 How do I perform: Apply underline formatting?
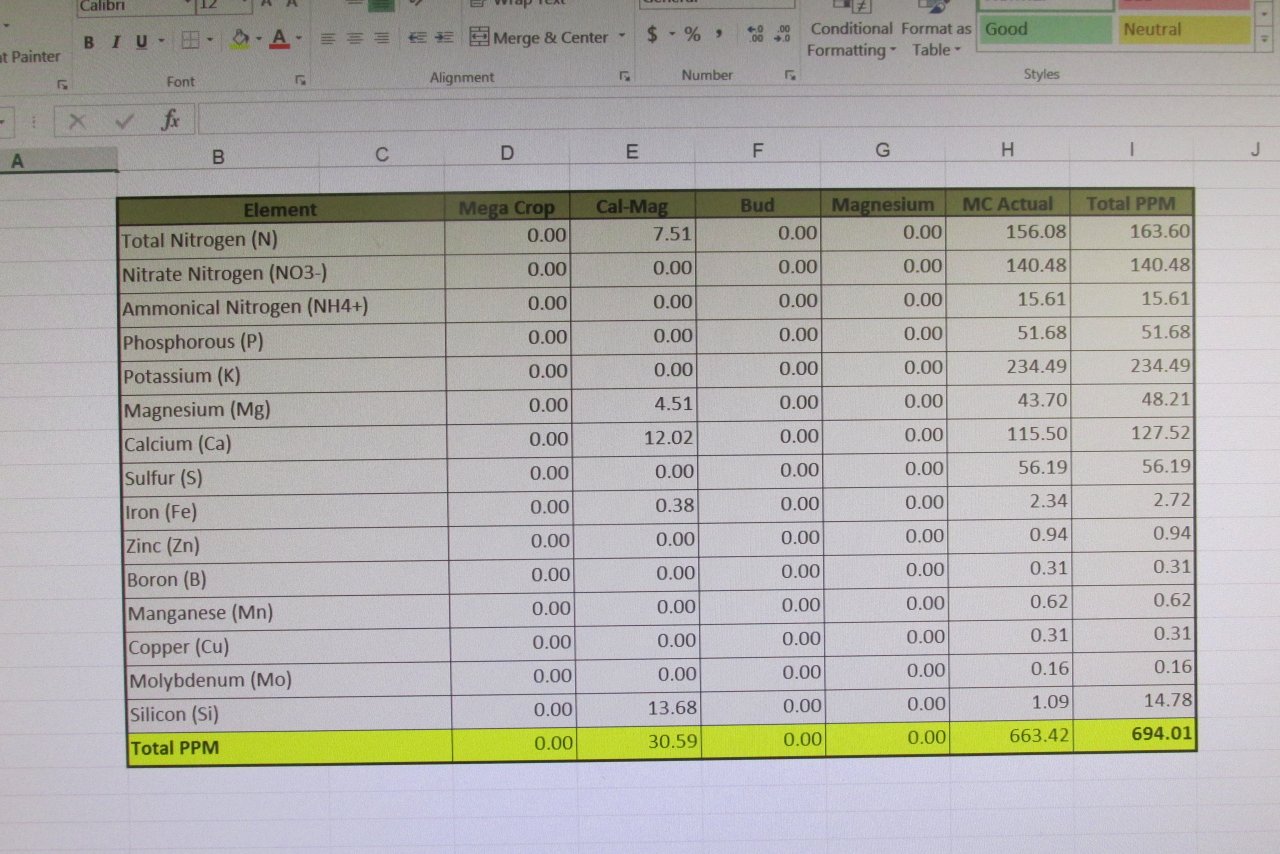140,41
